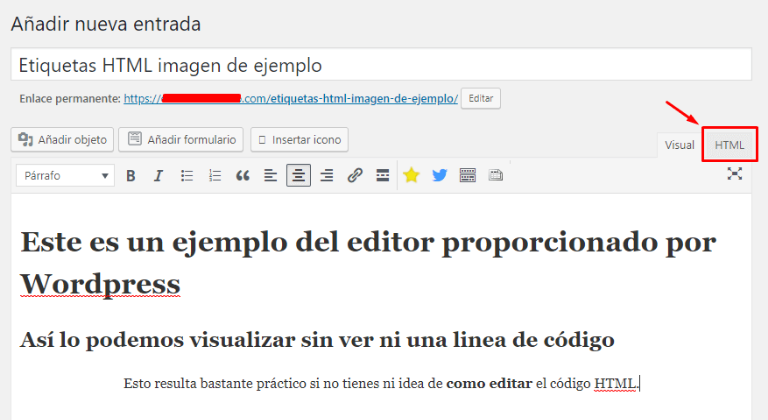This screenshot has width=768, height=420.
Task: Toggle bold formatting in editor toolbar
Action: [x=130, y=175]
